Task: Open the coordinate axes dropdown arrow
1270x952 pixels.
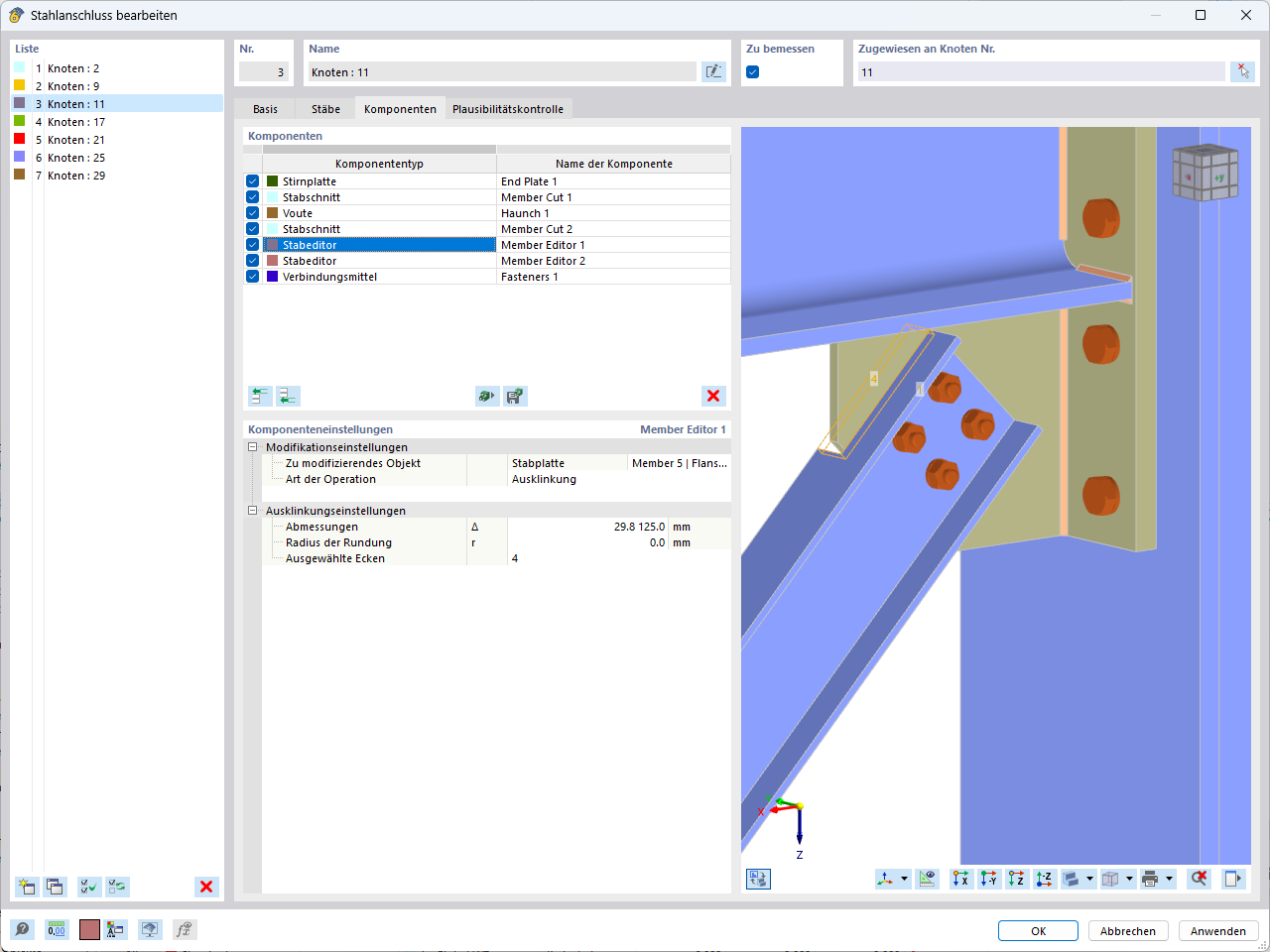Action: point(904,879)
